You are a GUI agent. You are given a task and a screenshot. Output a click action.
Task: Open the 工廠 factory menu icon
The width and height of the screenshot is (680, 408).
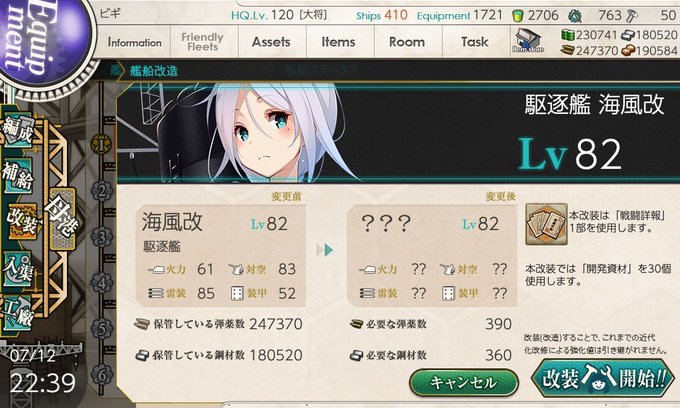click(x=17, y=313)
